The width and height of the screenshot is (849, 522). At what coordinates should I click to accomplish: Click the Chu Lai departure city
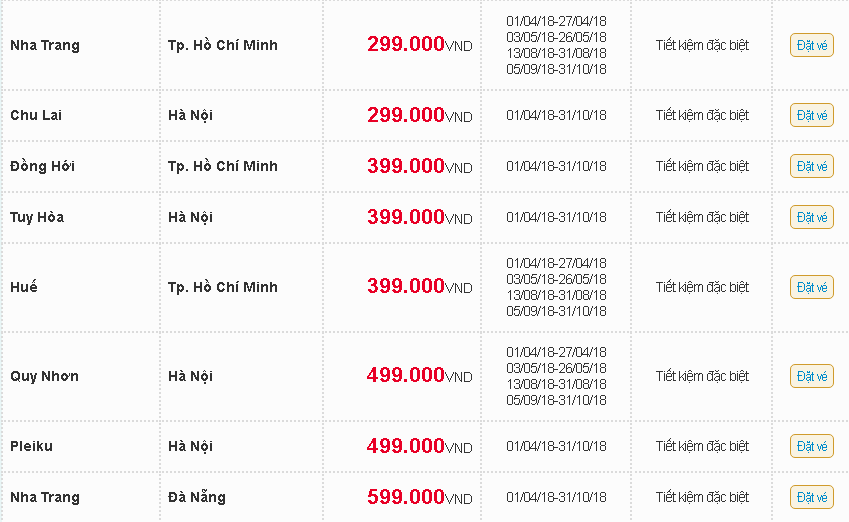click(x=36, y=115)
